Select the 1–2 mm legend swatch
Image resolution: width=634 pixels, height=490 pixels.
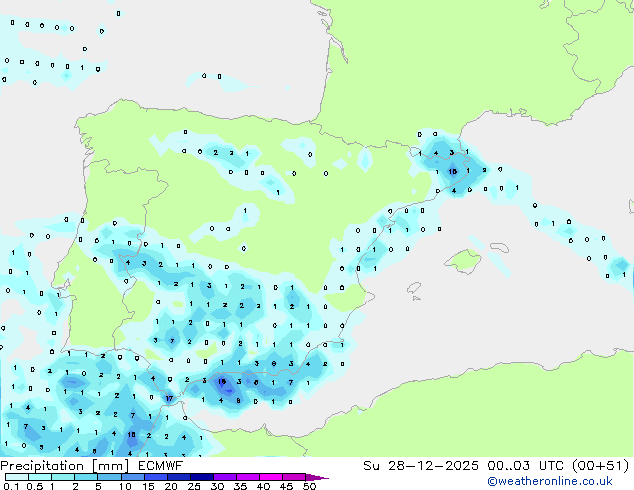(x=63, y=477)
